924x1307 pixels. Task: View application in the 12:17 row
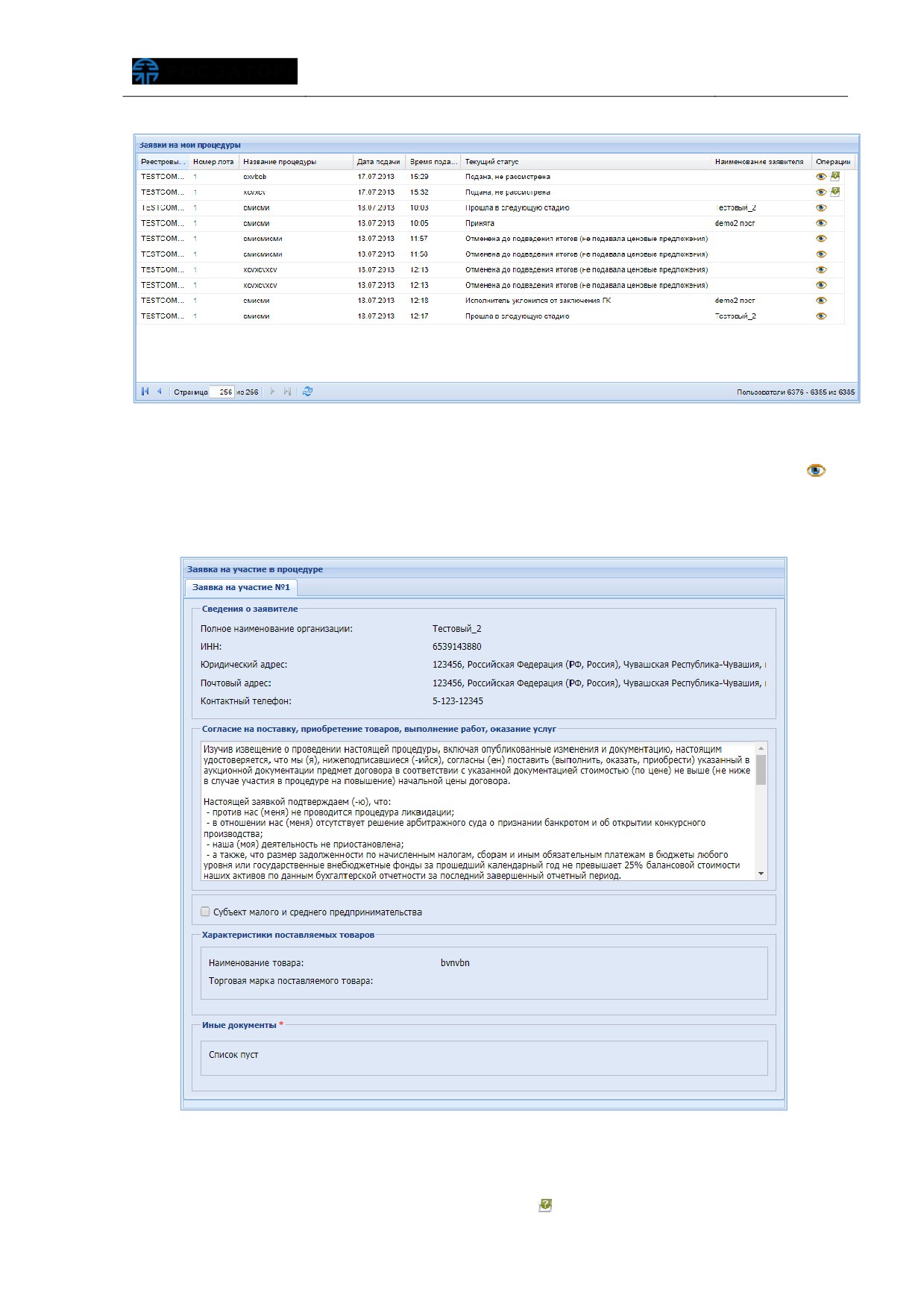tap(821, 316)
